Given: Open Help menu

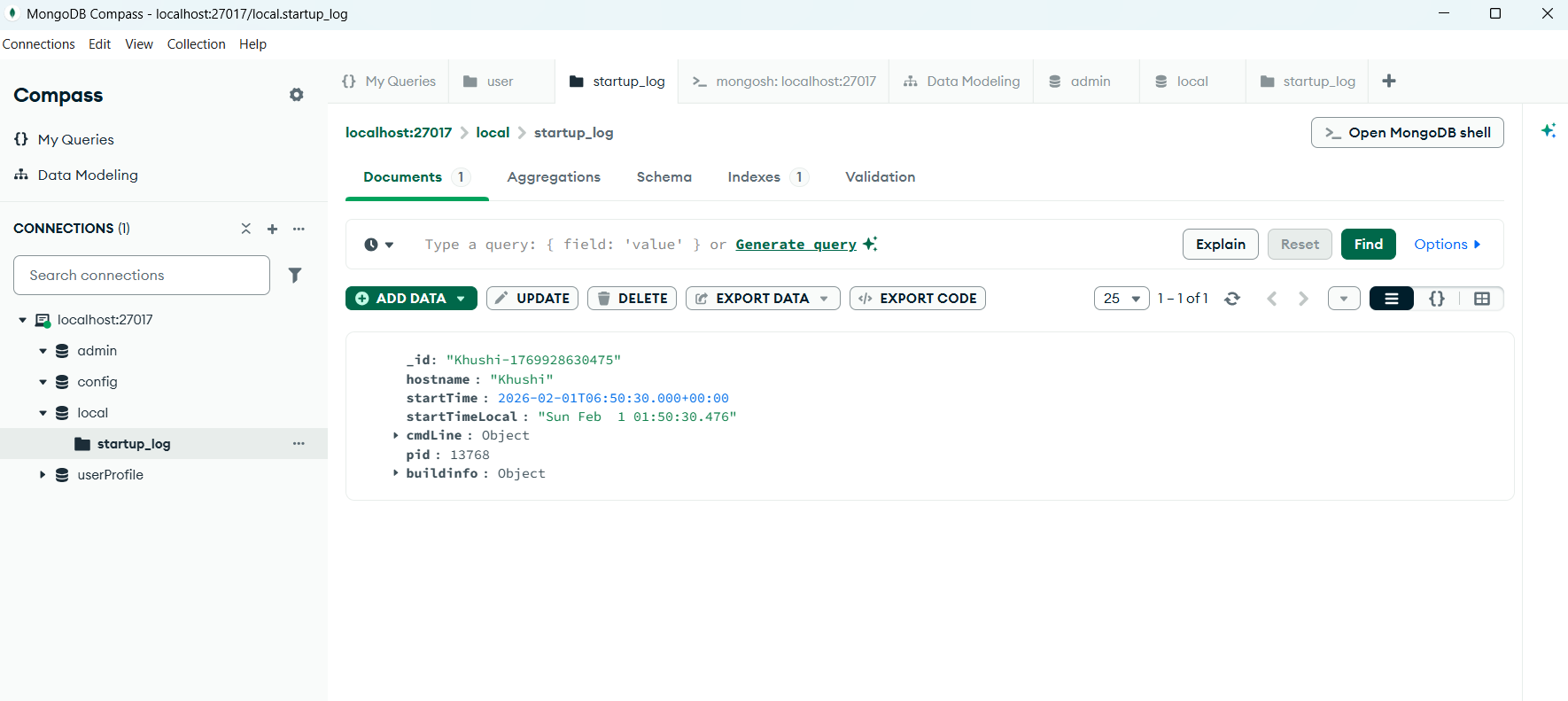Looking at the screenshot, I should point(252,44).
